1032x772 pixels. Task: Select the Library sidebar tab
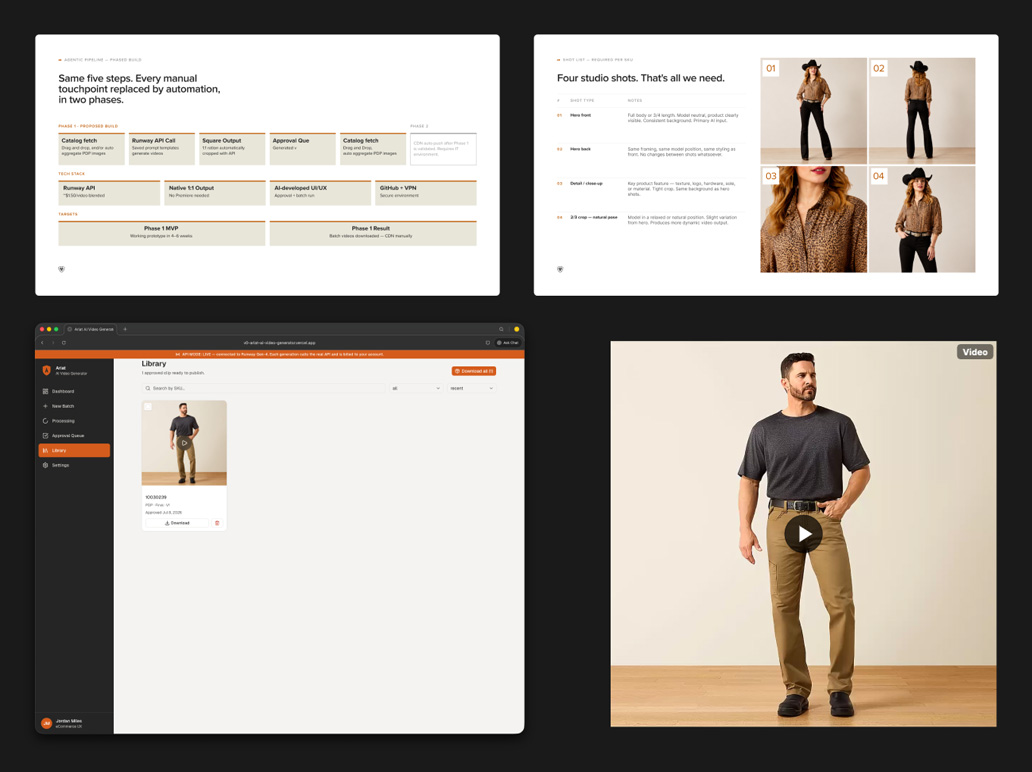click(74, 450)
